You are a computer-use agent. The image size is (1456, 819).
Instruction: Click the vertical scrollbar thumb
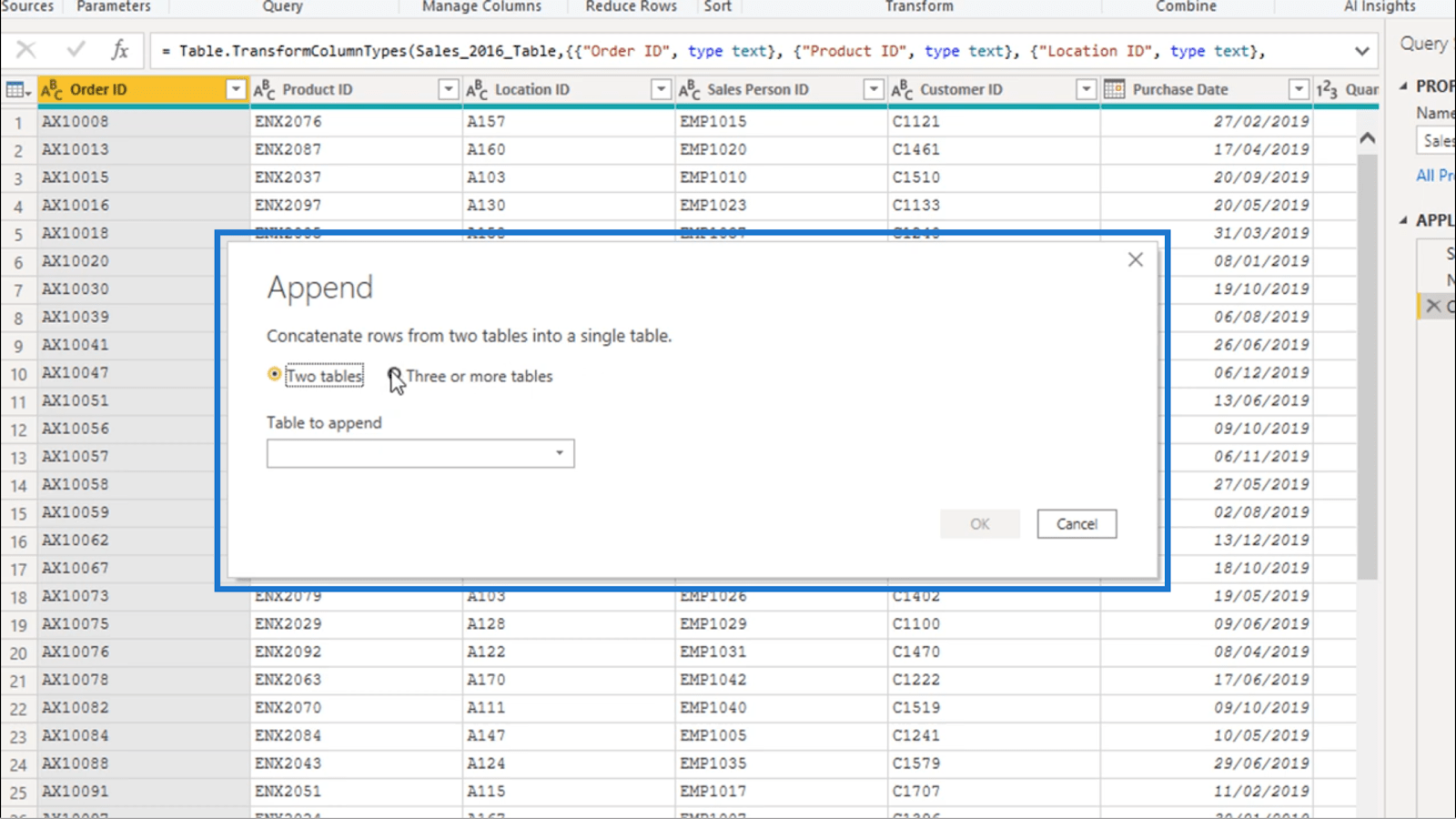click(x=1367, y=367)
